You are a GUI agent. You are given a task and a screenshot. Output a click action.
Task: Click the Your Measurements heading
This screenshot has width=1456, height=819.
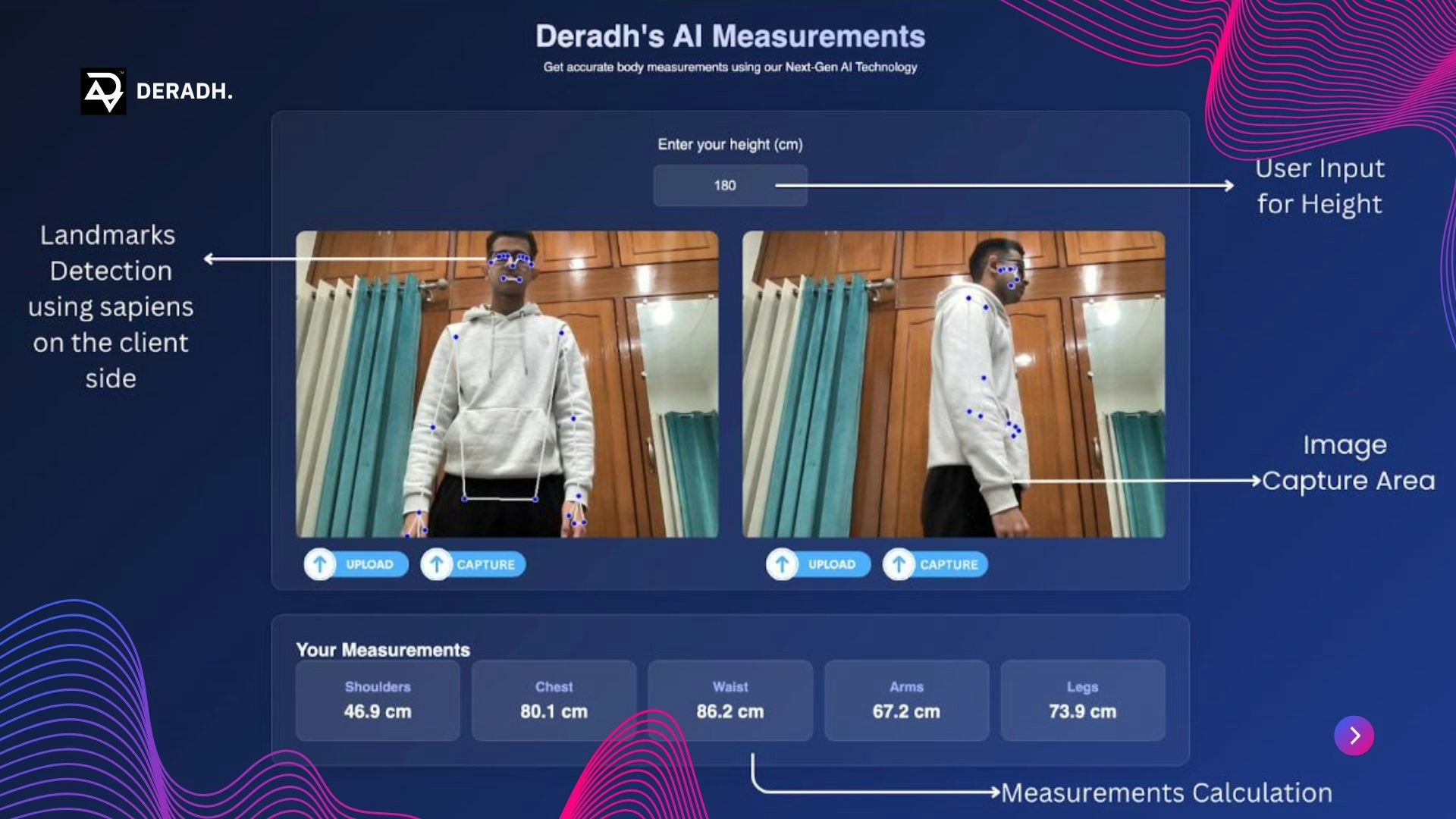click(383, 650)
